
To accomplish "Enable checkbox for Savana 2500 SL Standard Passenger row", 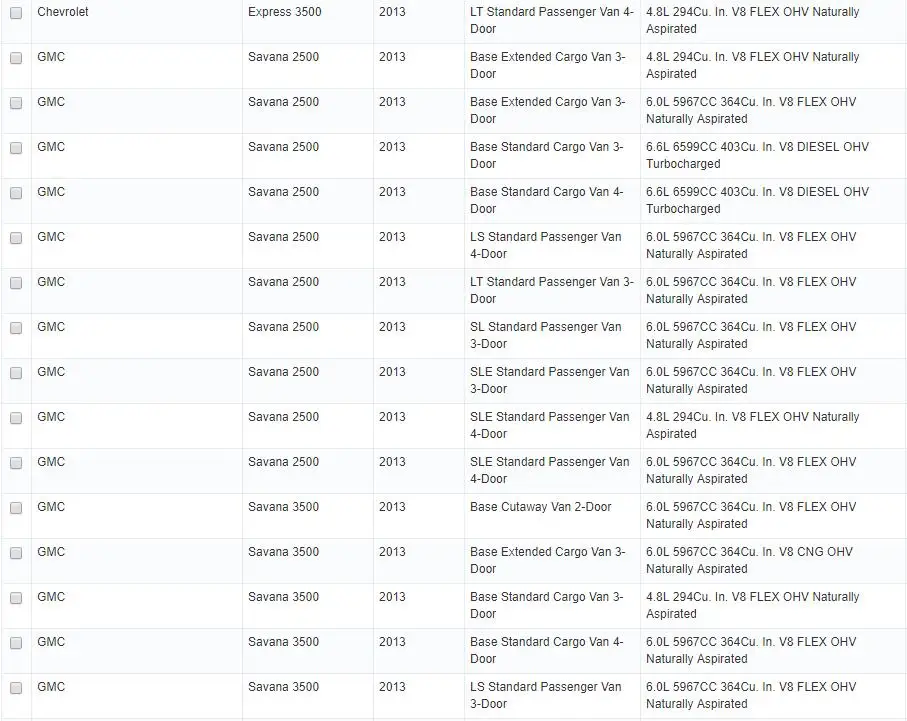I will pos(16,328).
